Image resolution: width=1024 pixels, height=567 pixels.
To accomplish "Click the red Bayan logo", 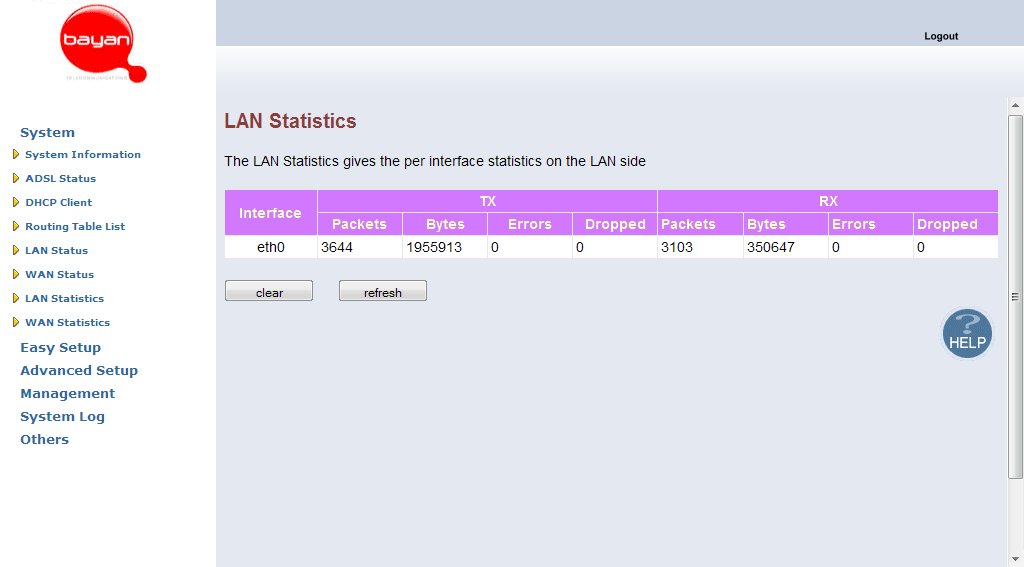I will (103, 43).
